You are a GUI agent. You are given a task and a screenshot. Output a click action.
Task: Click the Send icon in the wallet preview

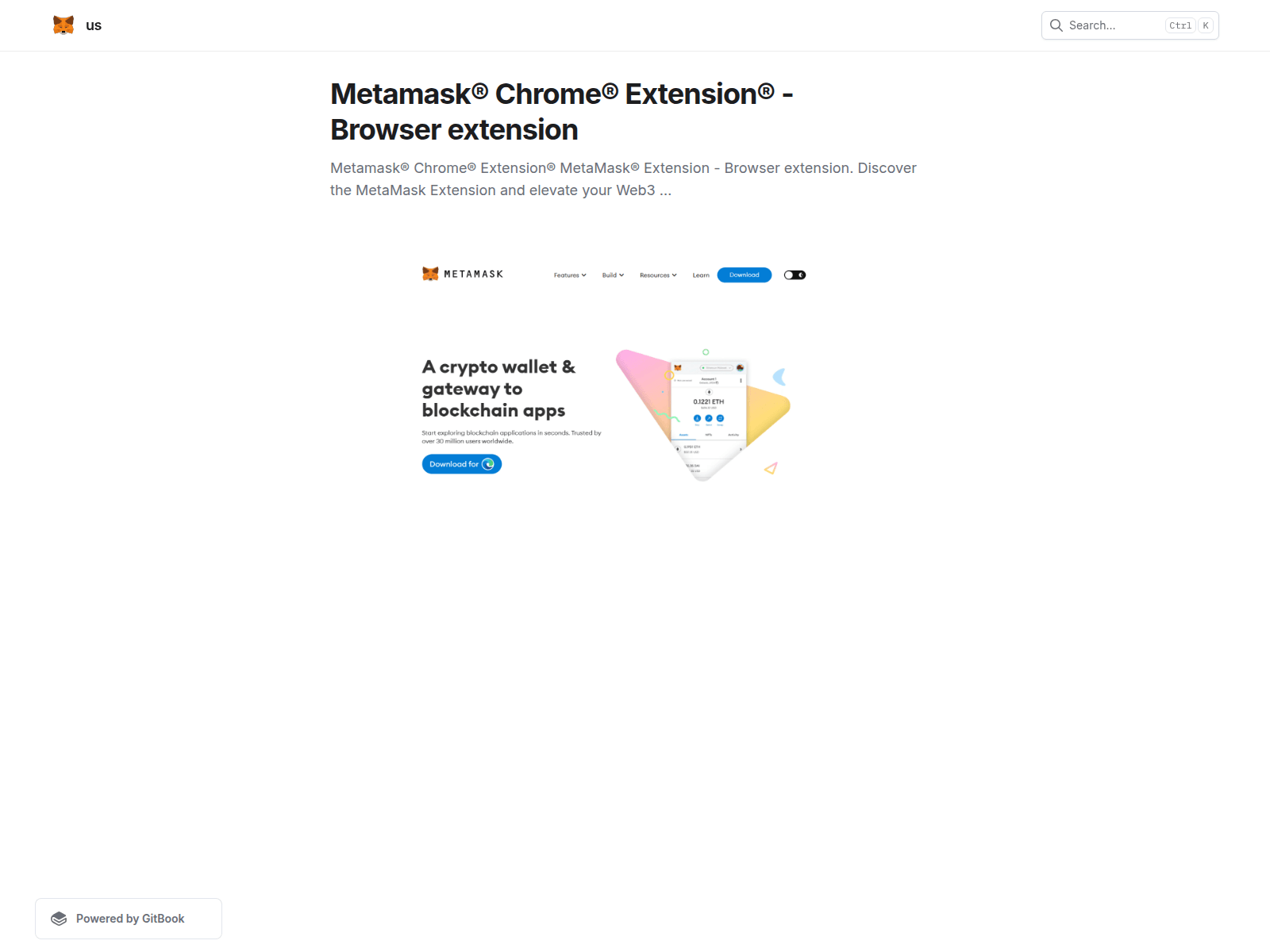tap(709, 418)
